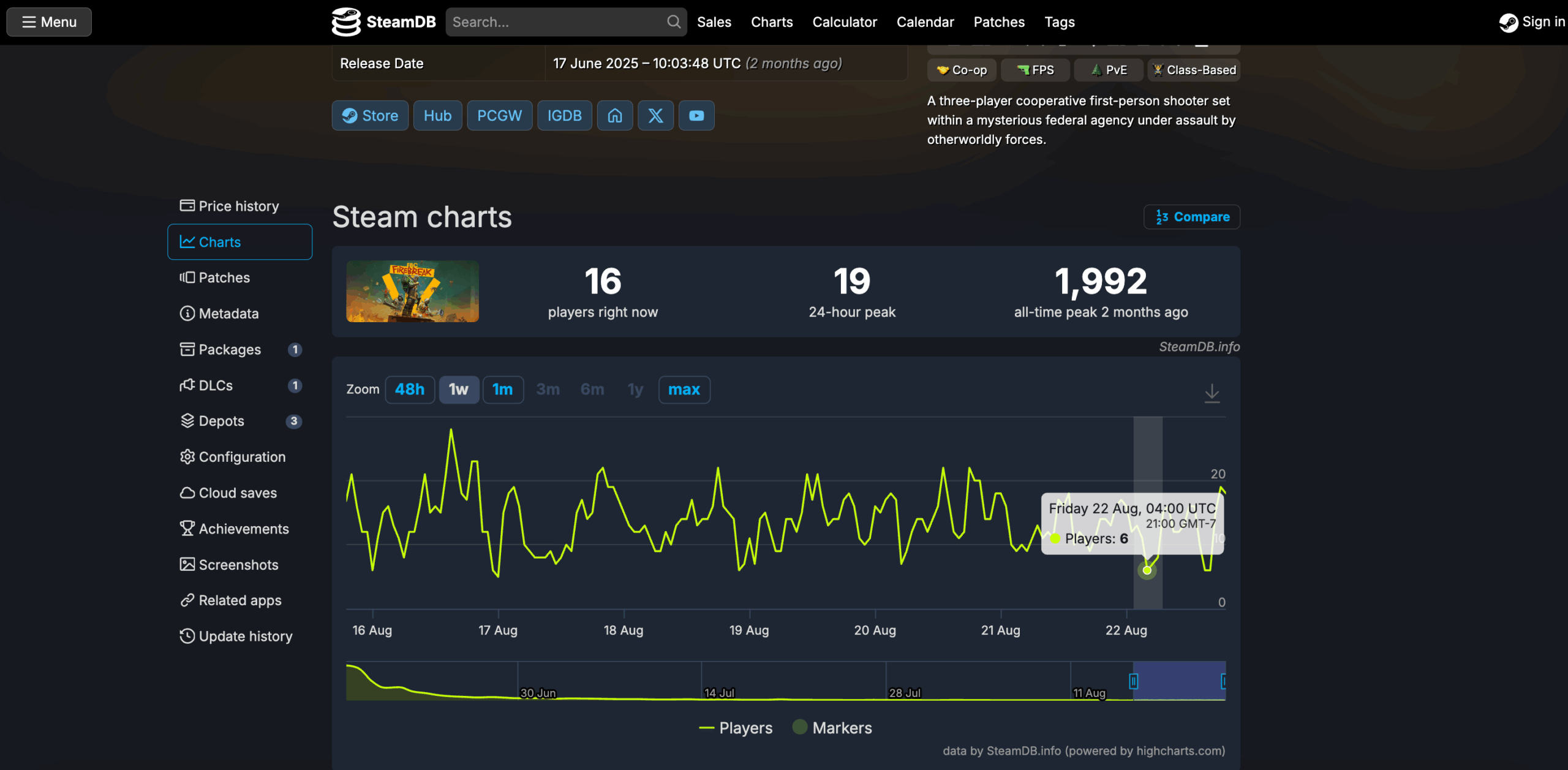The width and height of the screenshot is (1568, 770).
Task: Open the X (Twitter) icon link
Action: (x=655, y=115)
